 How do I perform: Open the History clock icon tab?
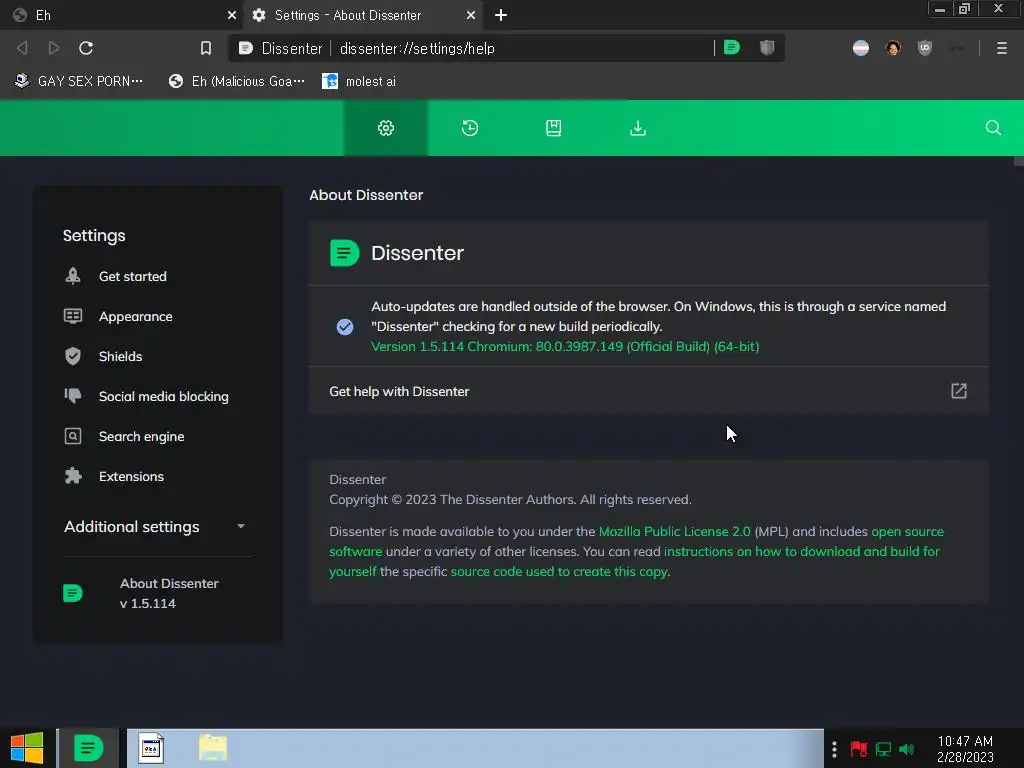point(470,128)
